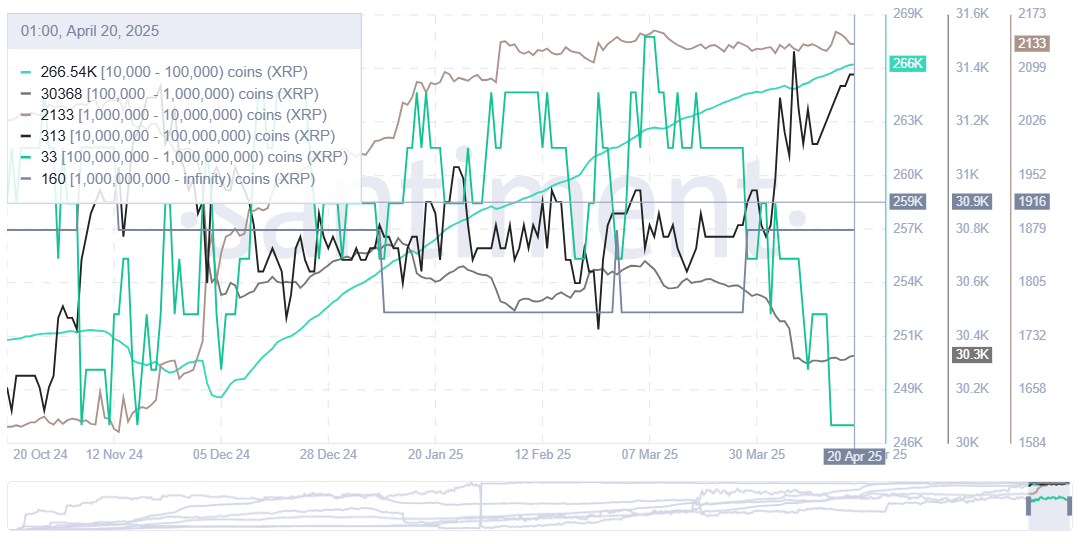Click the 1916 crosshair value label
This screenshot has width=1085, height=544.
[1031, 201]
